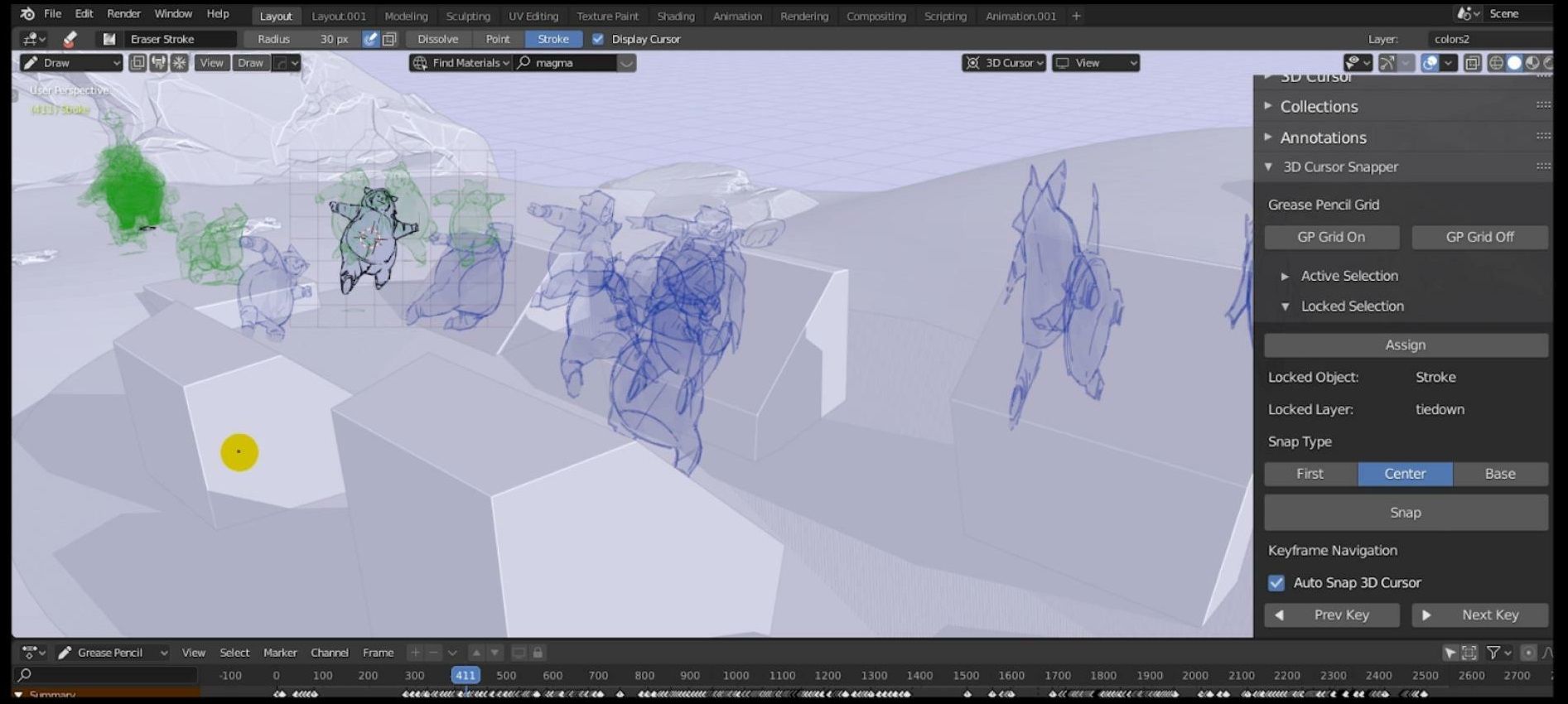Click the multiframe icon next to Draw mode
The width and height of the screenshot is (1568, 704).
coord(138,63)
